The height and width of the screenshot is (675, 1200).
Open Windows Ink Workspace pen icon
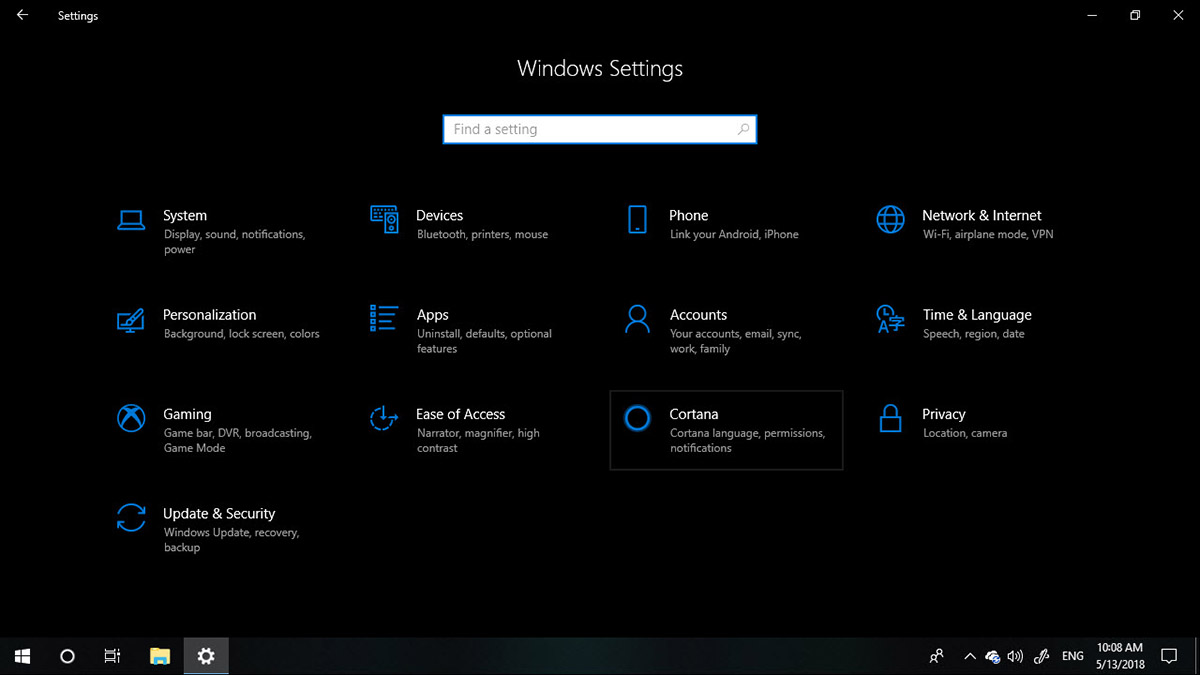pyautogui.click(x=1042, y=656)
